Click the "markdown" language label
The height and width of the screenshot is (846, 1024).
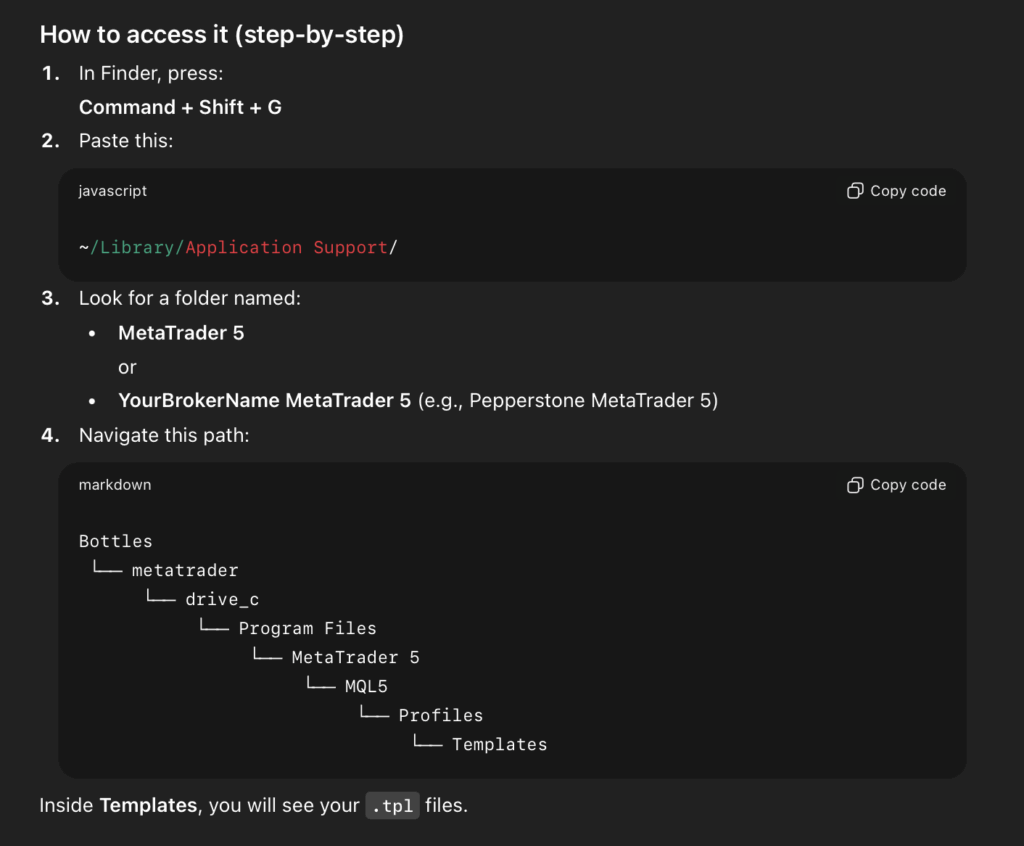pyautogui.click(x=115, y=485)
